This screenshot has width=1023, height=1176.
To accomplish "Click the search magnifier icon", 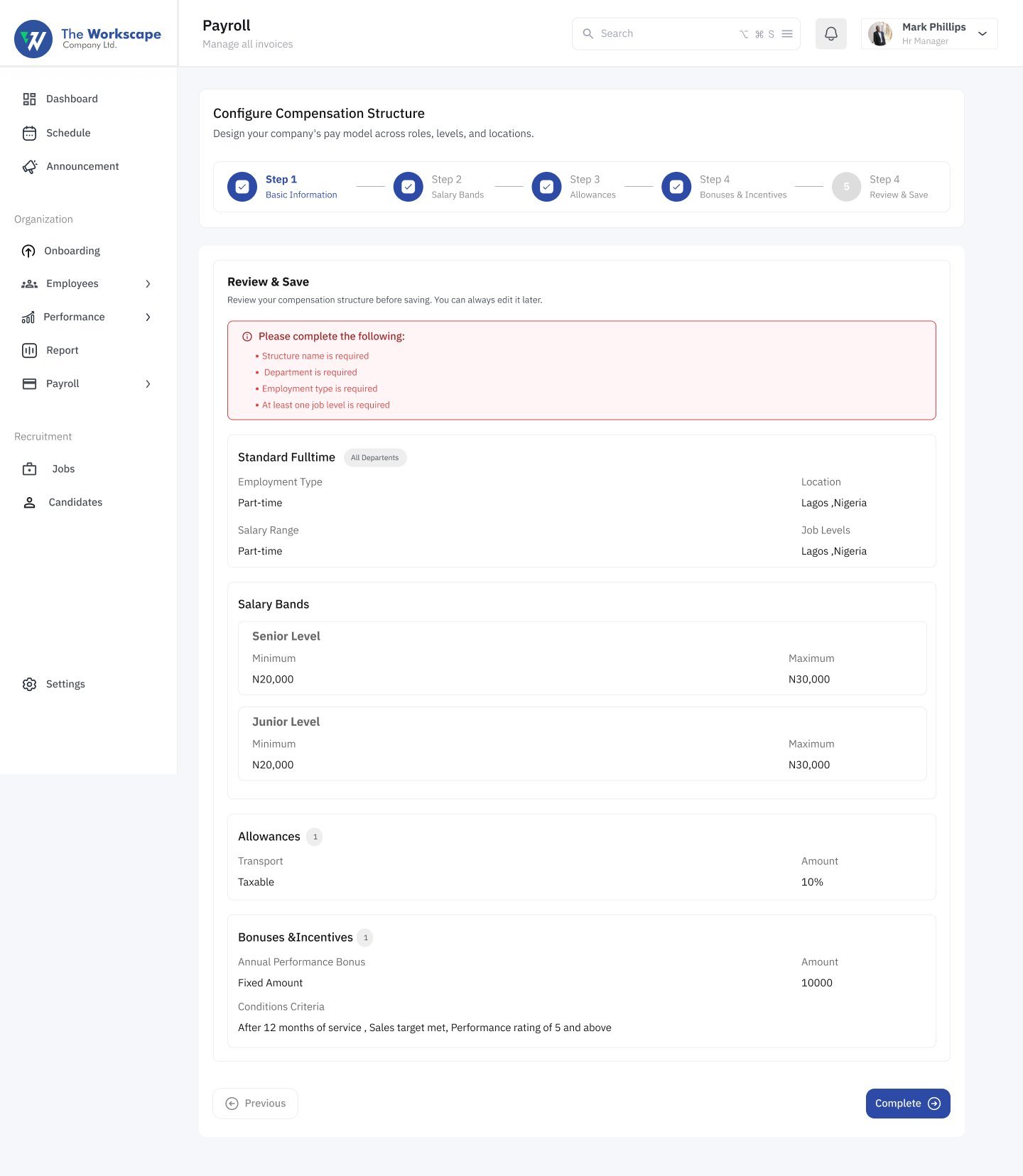I will pyautogui.click(x=588, y=33).
